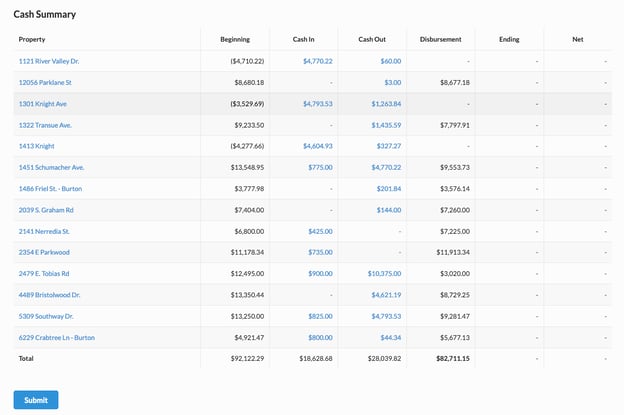Image resolution: width=624 pixels, height=415 pixels.
Task: Open 1451 Schumacher Ave. property
Action: click(x=51, y=167)
